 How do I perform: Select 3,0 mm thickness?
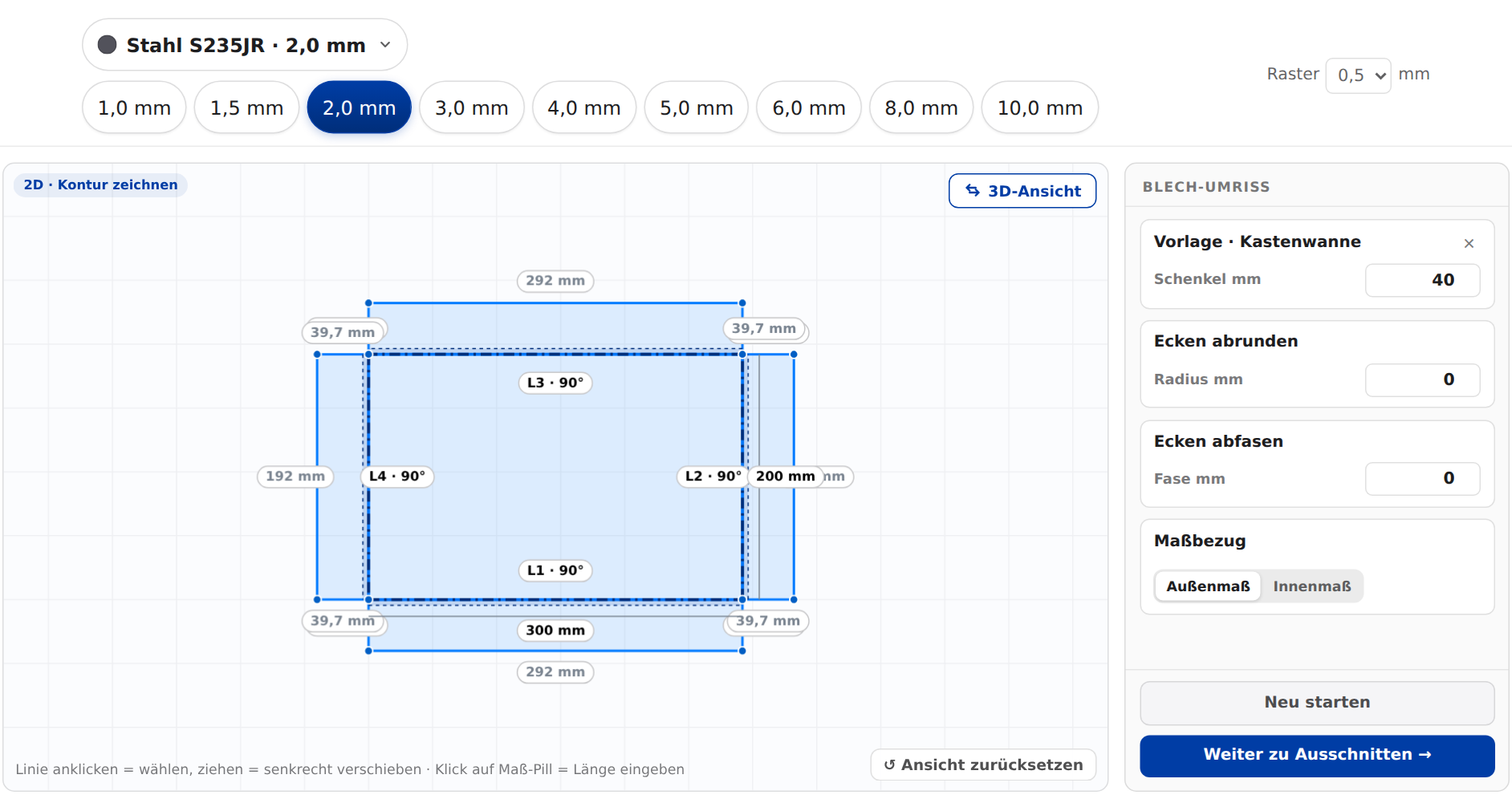[x=472, y=107]
